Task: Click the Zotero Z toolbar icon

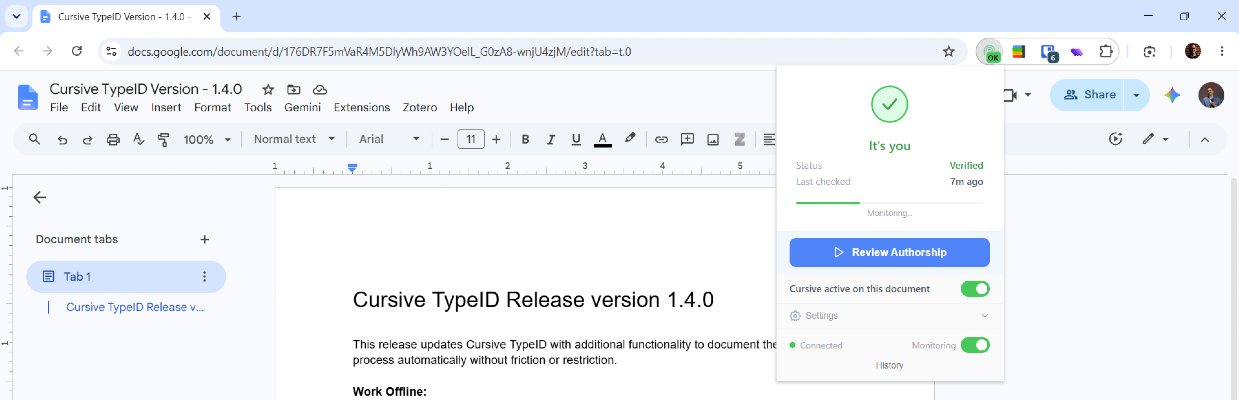Action: tap(740, 139)
